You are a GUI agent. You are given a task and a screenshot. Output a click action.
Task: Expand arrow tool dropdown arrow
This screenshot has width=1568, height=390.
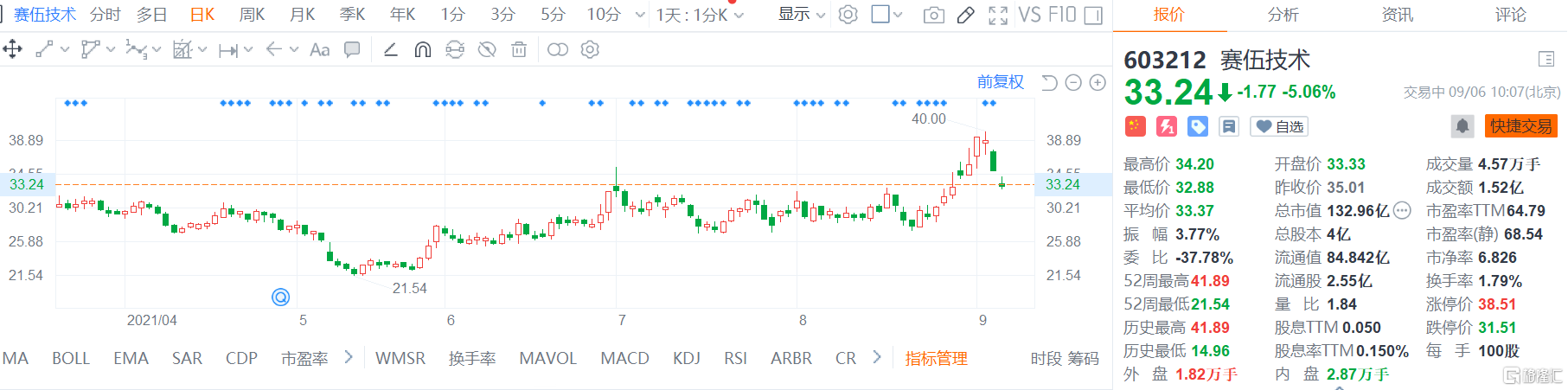[x=294, y=49]
